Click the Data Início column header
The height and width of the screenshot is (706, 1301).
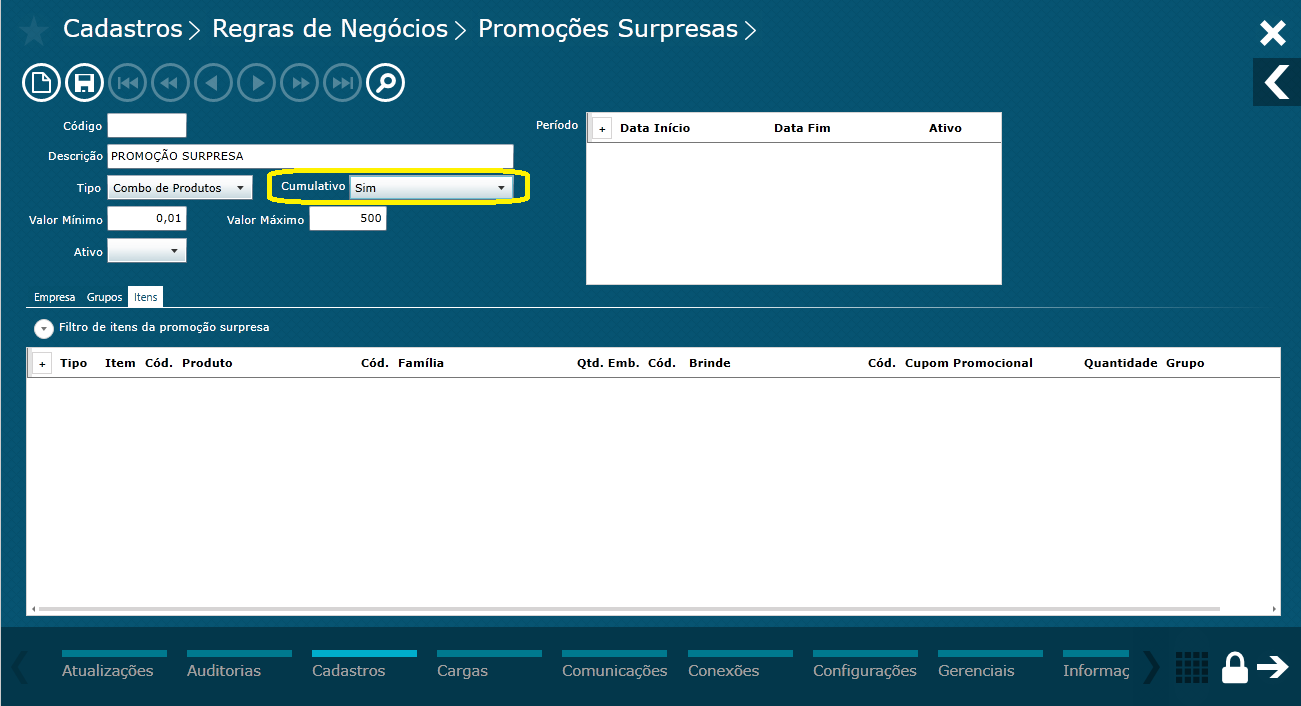[x=655, y=128]
